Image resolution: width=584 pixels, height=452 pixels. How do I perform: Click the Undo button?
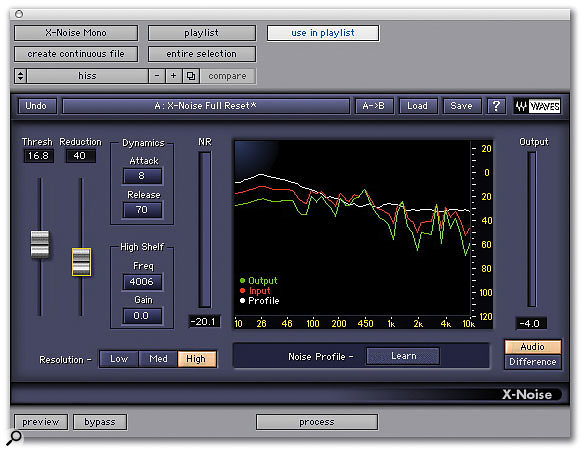(36, 106)
